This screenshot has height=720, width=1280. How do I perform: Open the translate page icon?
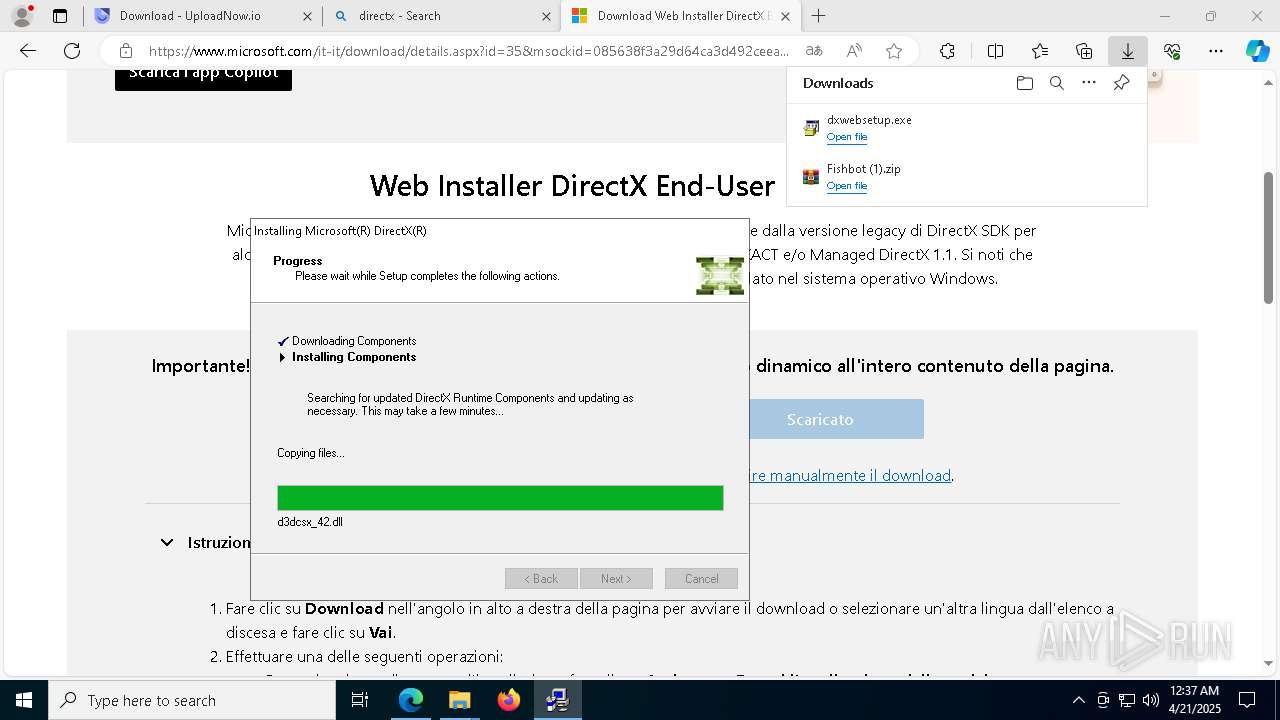814,51
